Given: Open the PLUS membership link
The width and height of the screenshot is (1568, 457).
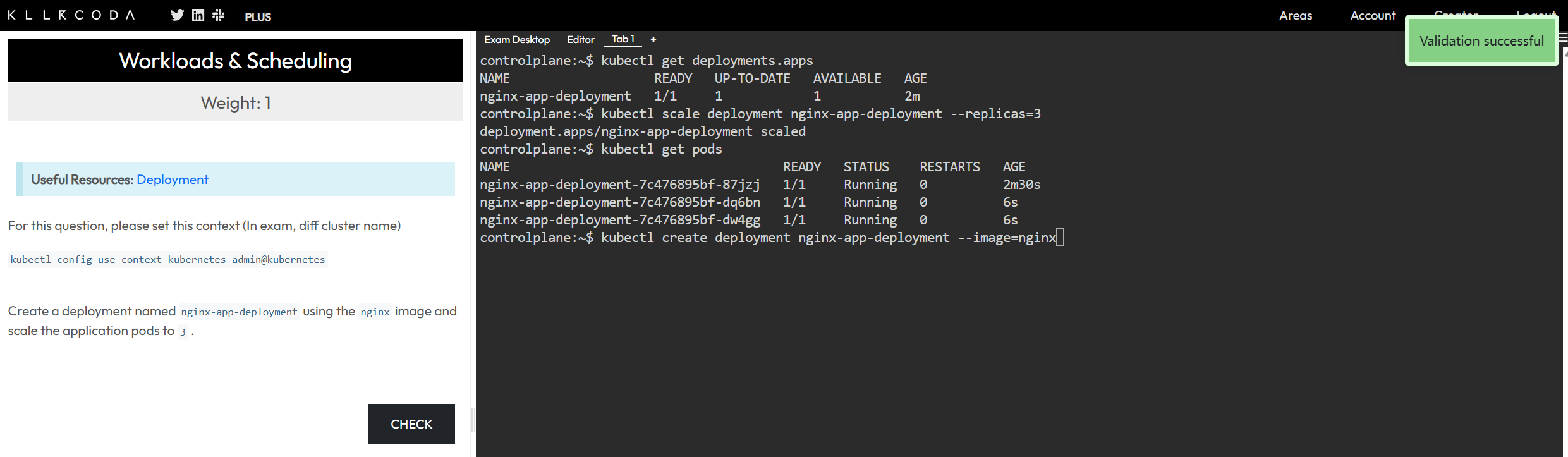Looking at the screenshot, I should pos(258,17).
